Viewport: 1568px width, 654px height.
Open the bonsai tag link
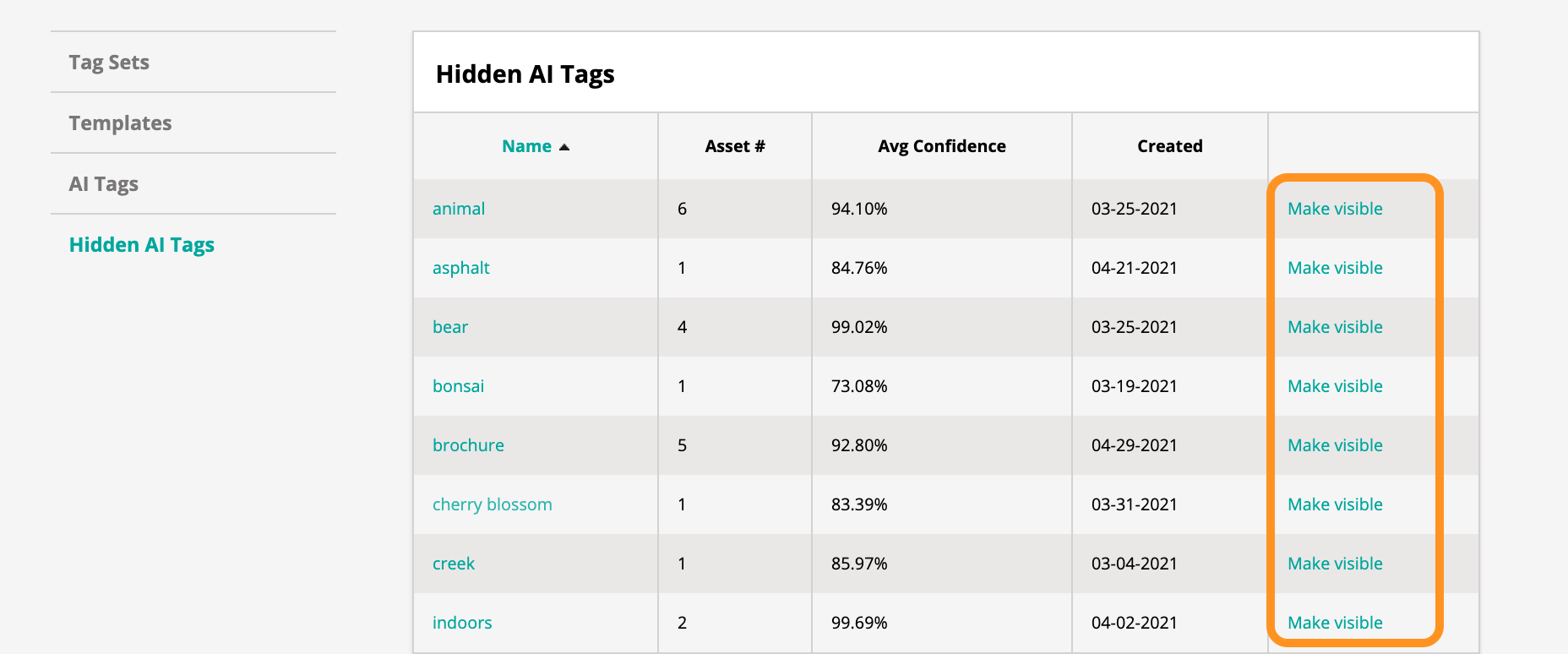tap(458, 386)
